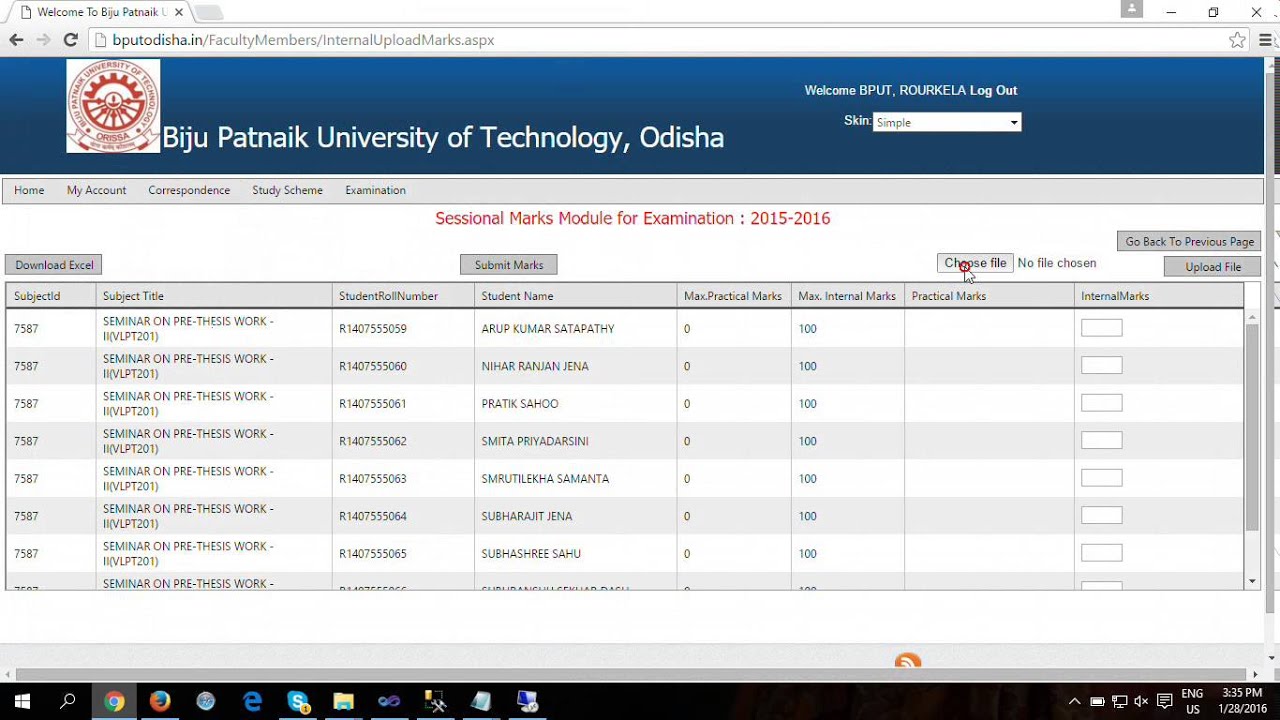Open File Explorer from the taskbar
Image resolution: width=1280 pixels, height=720 pixels.
pos(343,701)
